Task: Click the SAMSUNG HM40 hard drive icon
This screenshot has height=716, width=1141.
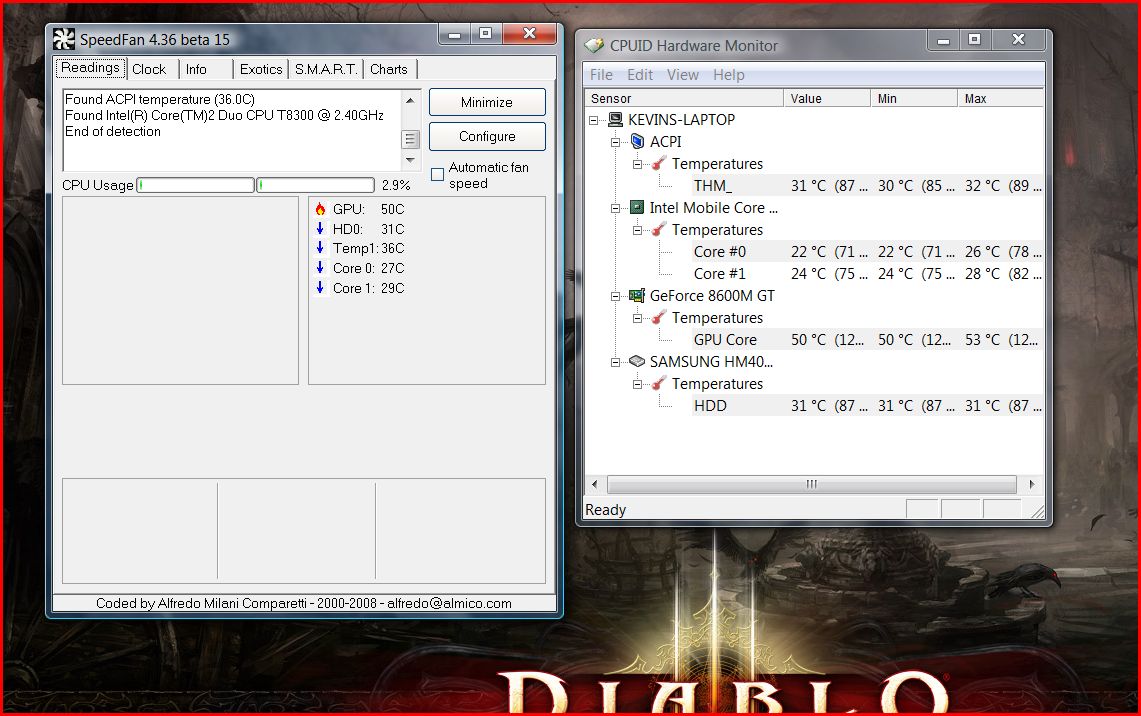Action: (x=637, y=361)
